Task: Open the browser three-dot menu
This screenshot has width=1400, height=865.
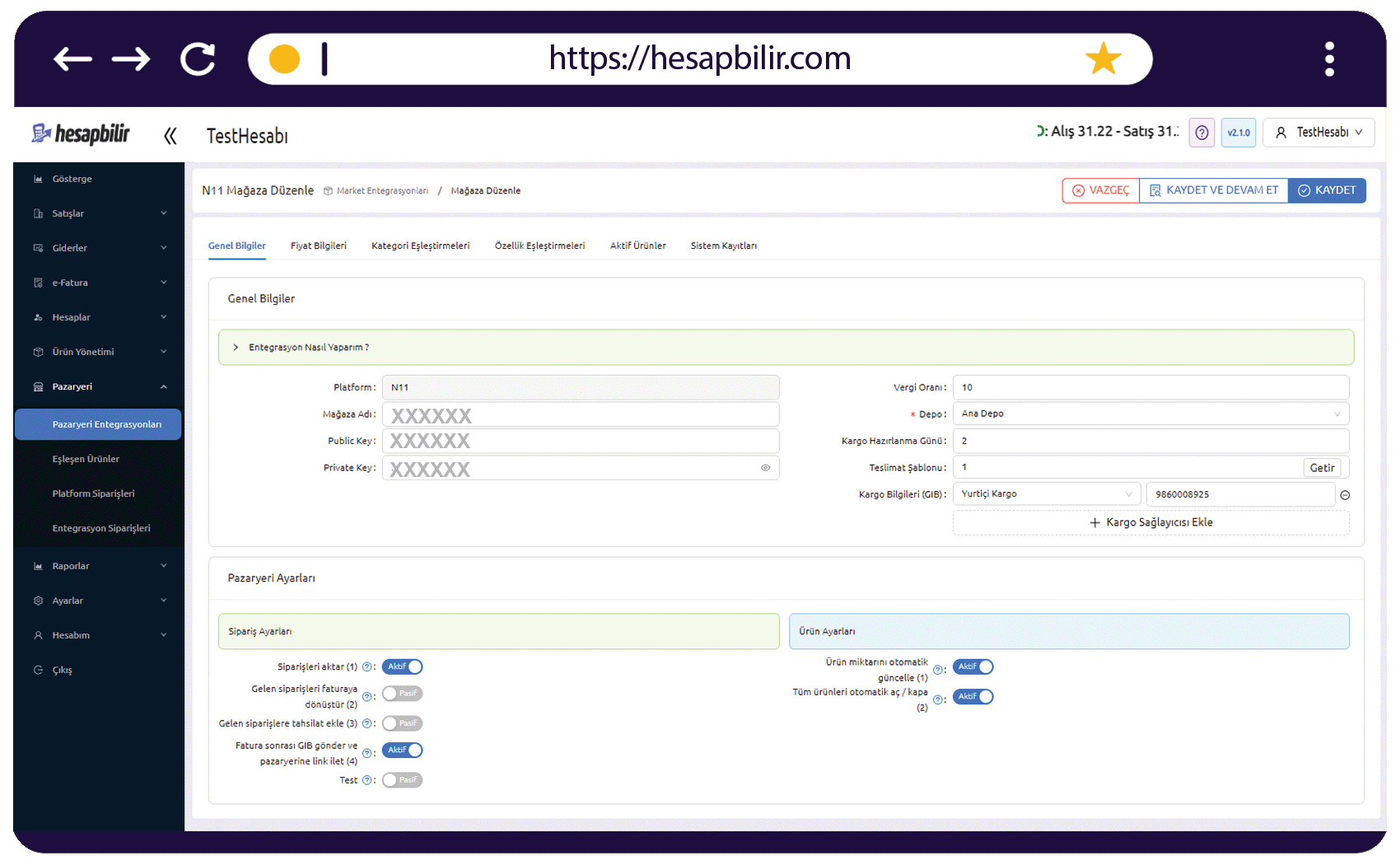Action: point(1329,59)
